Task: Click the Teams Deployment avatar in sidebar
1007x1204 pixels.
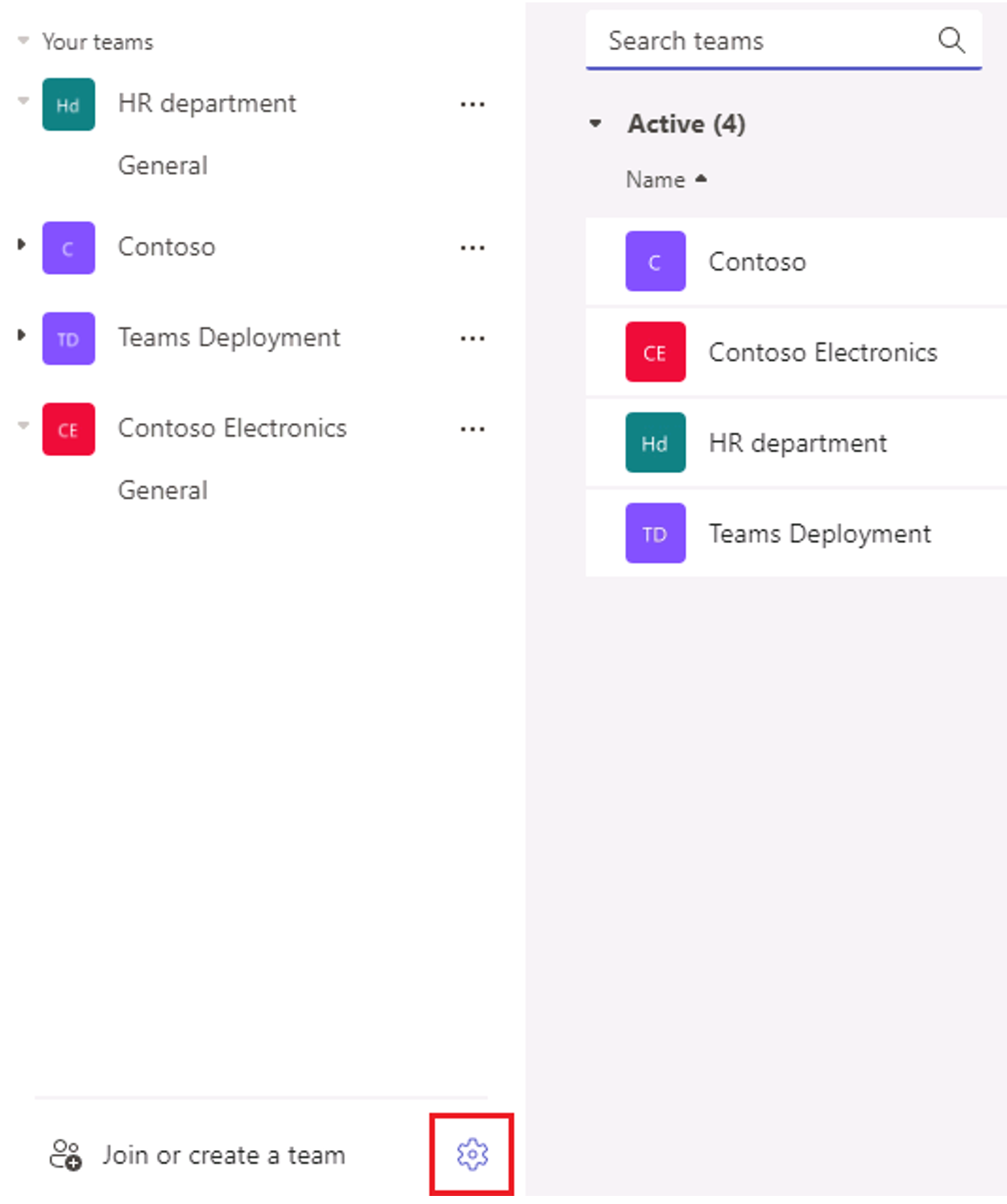Action: tap(68, 338)
